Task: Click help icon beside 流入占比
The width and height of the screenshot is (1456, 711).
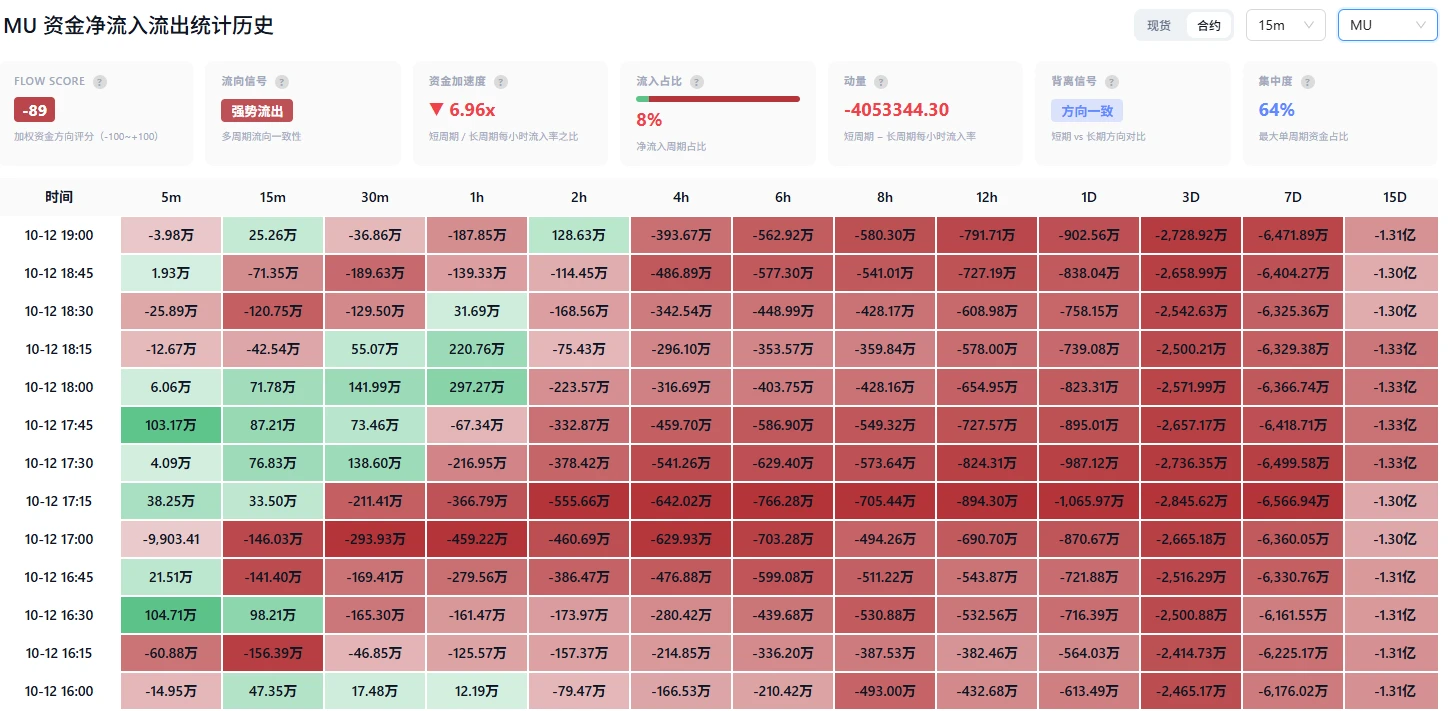Action: point(697,82)
